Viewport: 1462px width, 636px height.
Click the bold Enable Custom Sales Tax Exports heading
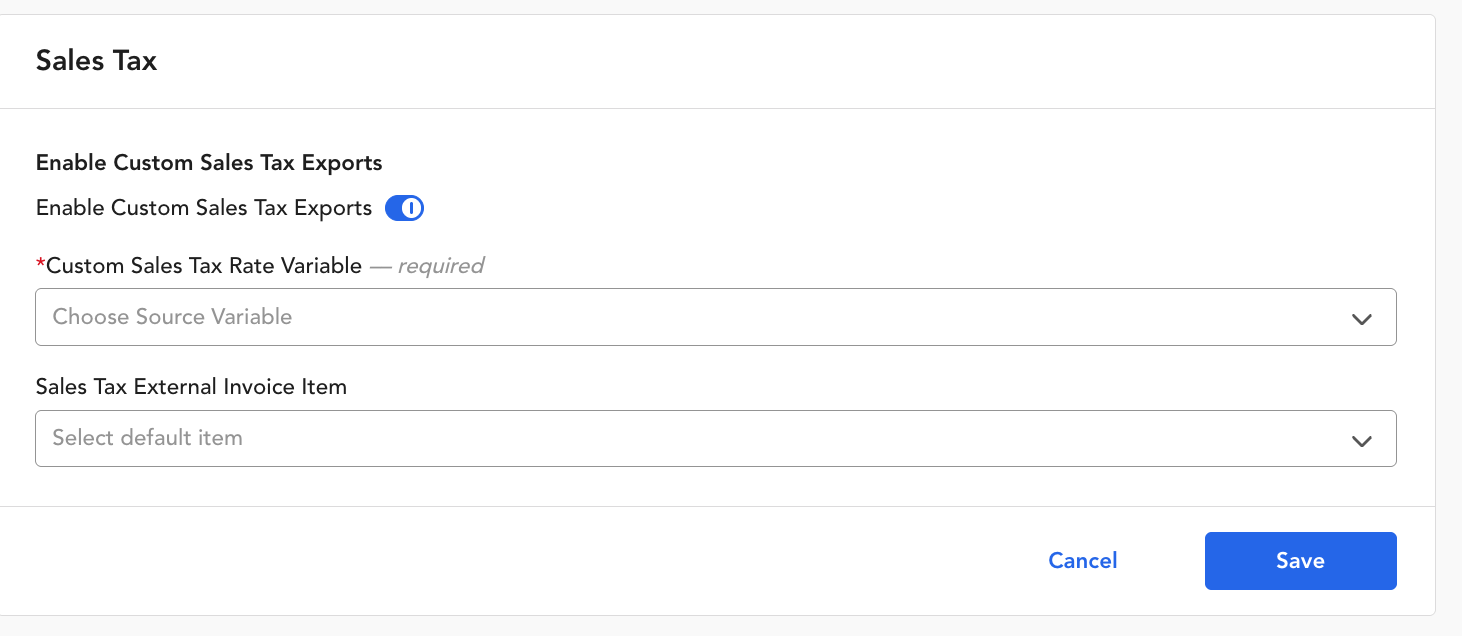[209, 162]
